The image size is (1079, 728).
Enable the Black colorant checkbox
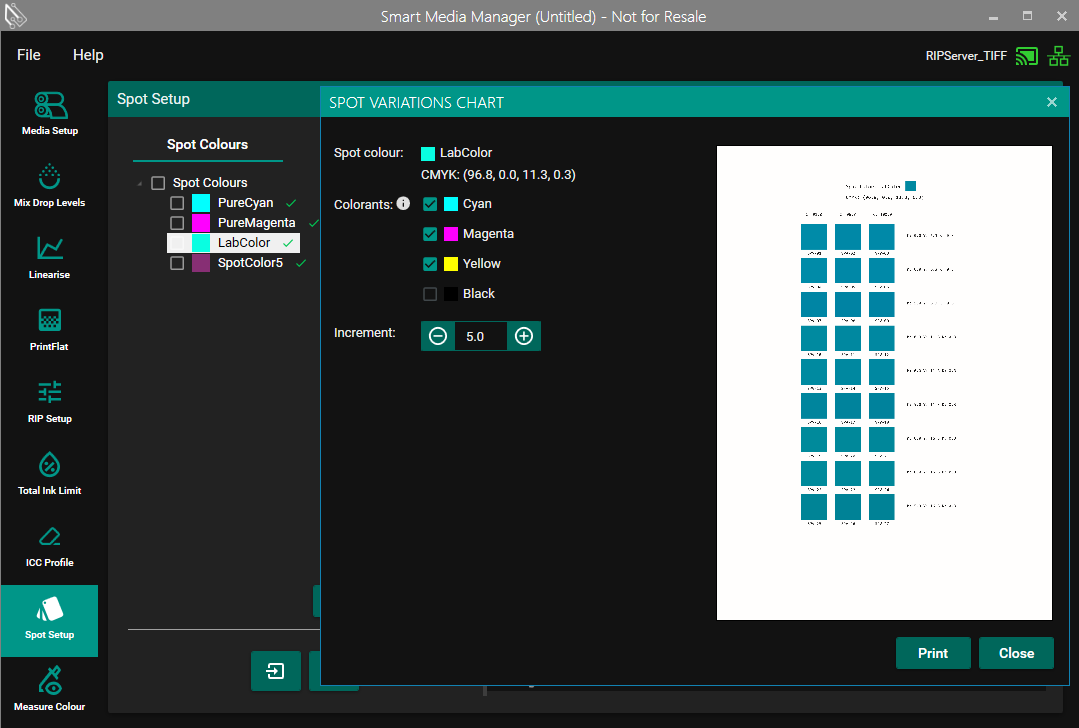pos(430,294)
